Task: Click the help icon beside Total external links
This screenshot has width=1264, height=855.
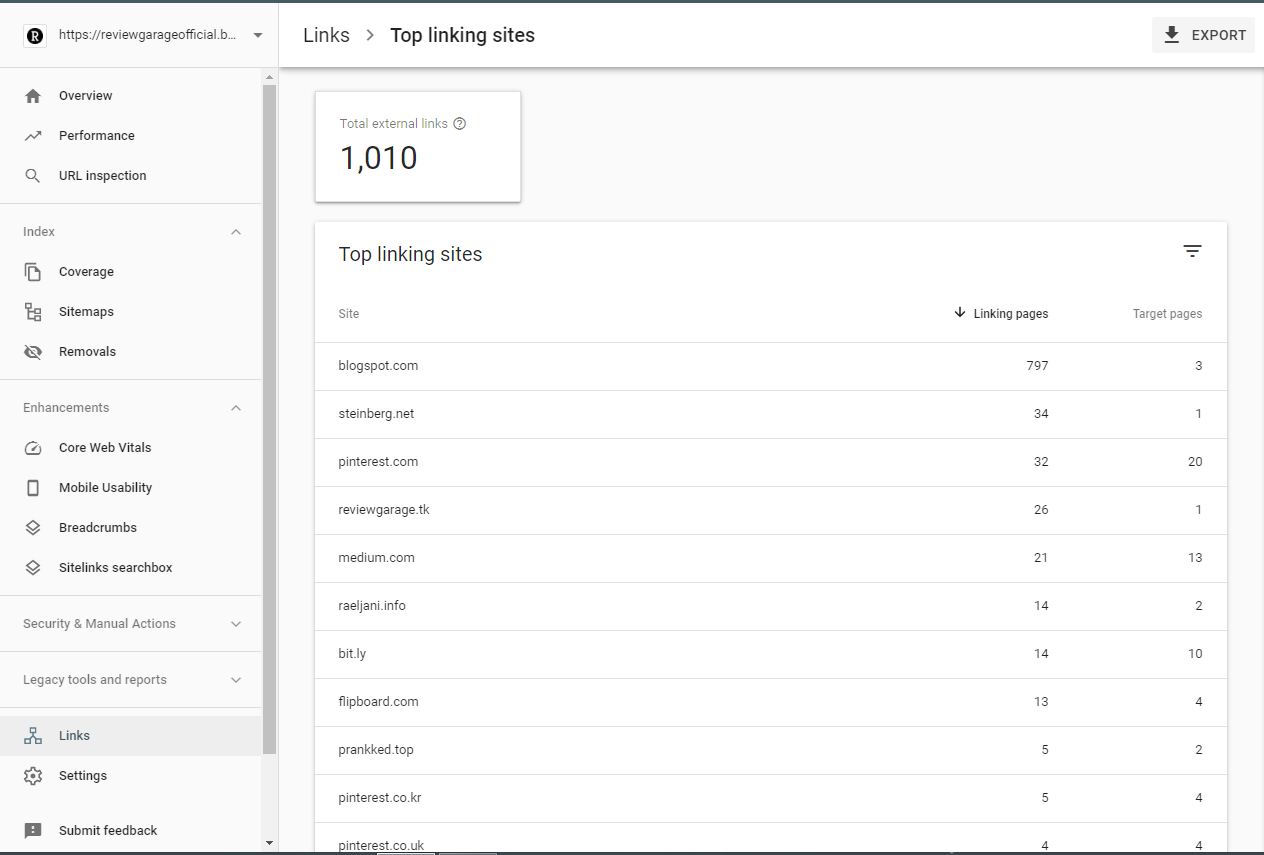Action: [x=460, y=124]
